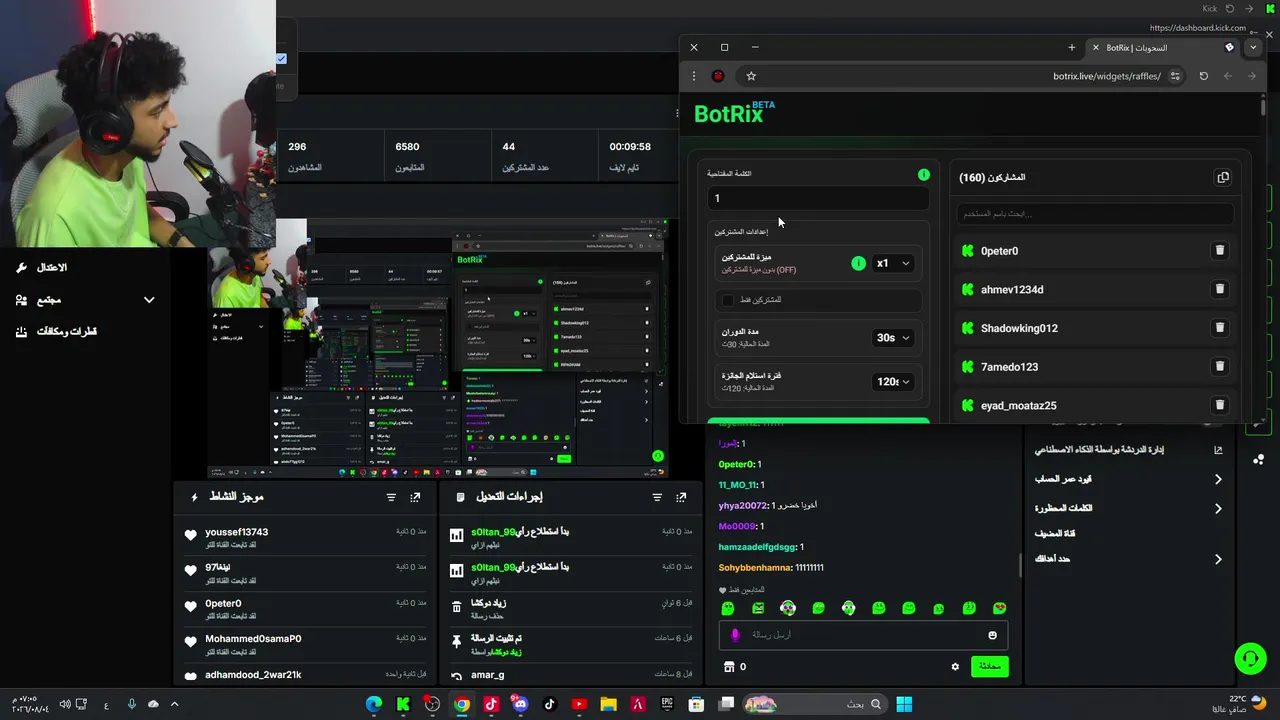The image size is (1280, 720).
Task: Copy the participants list in BotRix
Action: [1223, 177]
